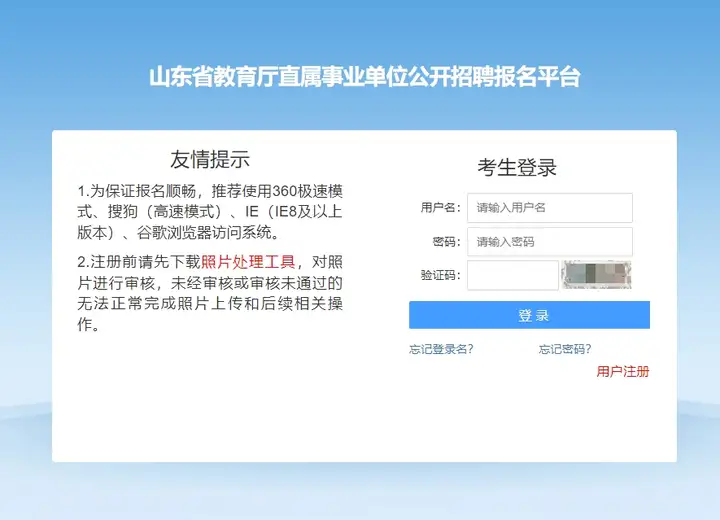This screenshot has width=720, height=520.
Task: Click the 山东省教育厅直属事业单位公开招聘报名平台 title
Action: pyautogui.click(x=365, y=76)
